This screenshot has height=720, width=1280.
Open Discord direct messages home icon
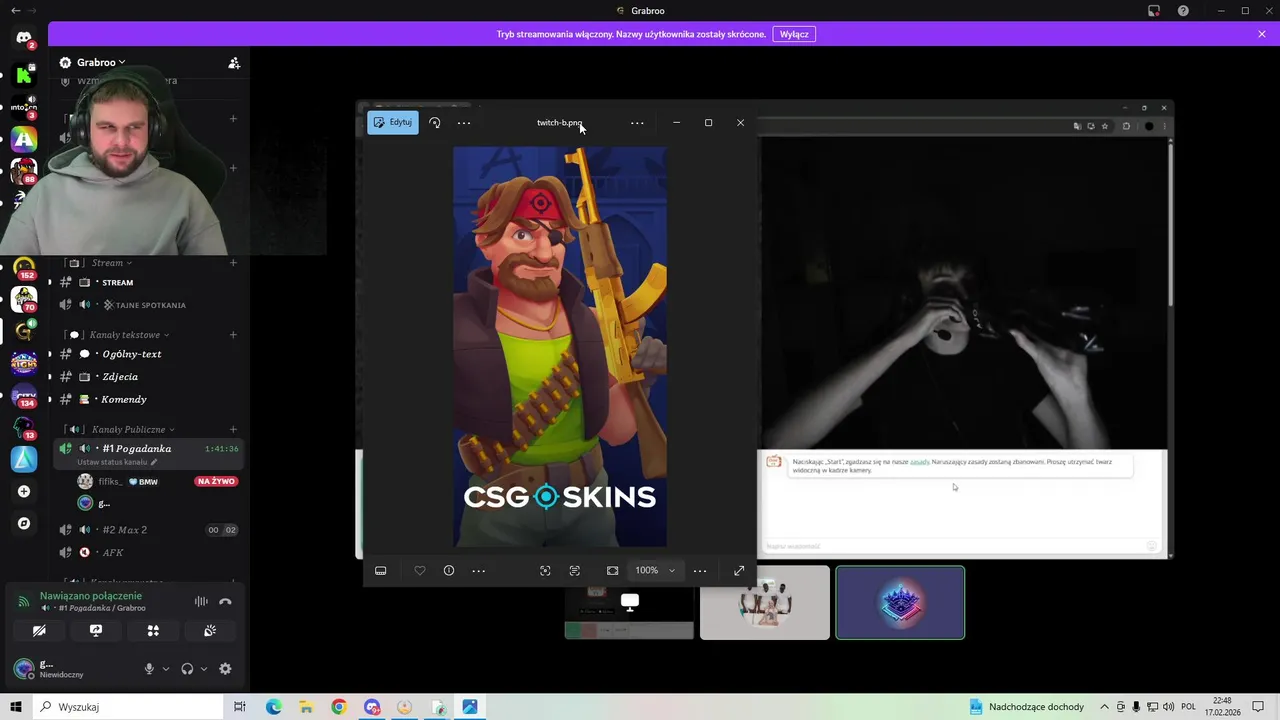click(x=24, y=38)
